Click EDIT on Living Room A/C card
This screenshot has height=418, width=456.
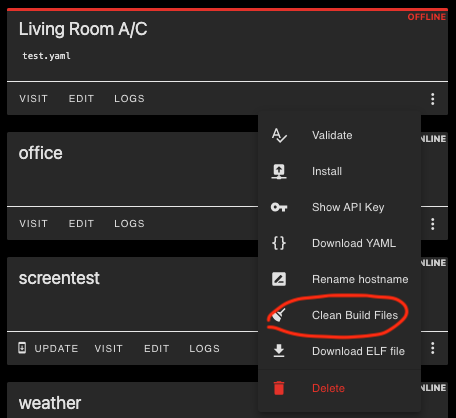(x=81, y=99)
